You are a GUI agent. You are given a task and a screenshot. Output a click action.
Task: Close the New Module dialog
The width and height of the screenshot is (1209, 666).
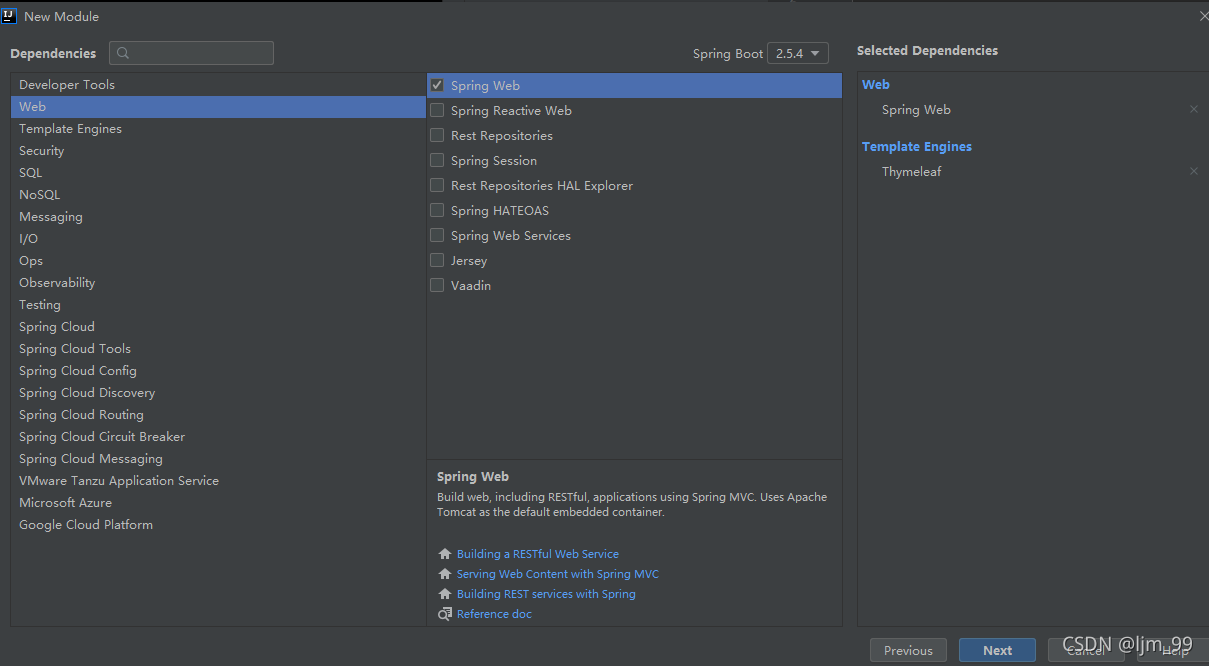(x=1203, y=16)
